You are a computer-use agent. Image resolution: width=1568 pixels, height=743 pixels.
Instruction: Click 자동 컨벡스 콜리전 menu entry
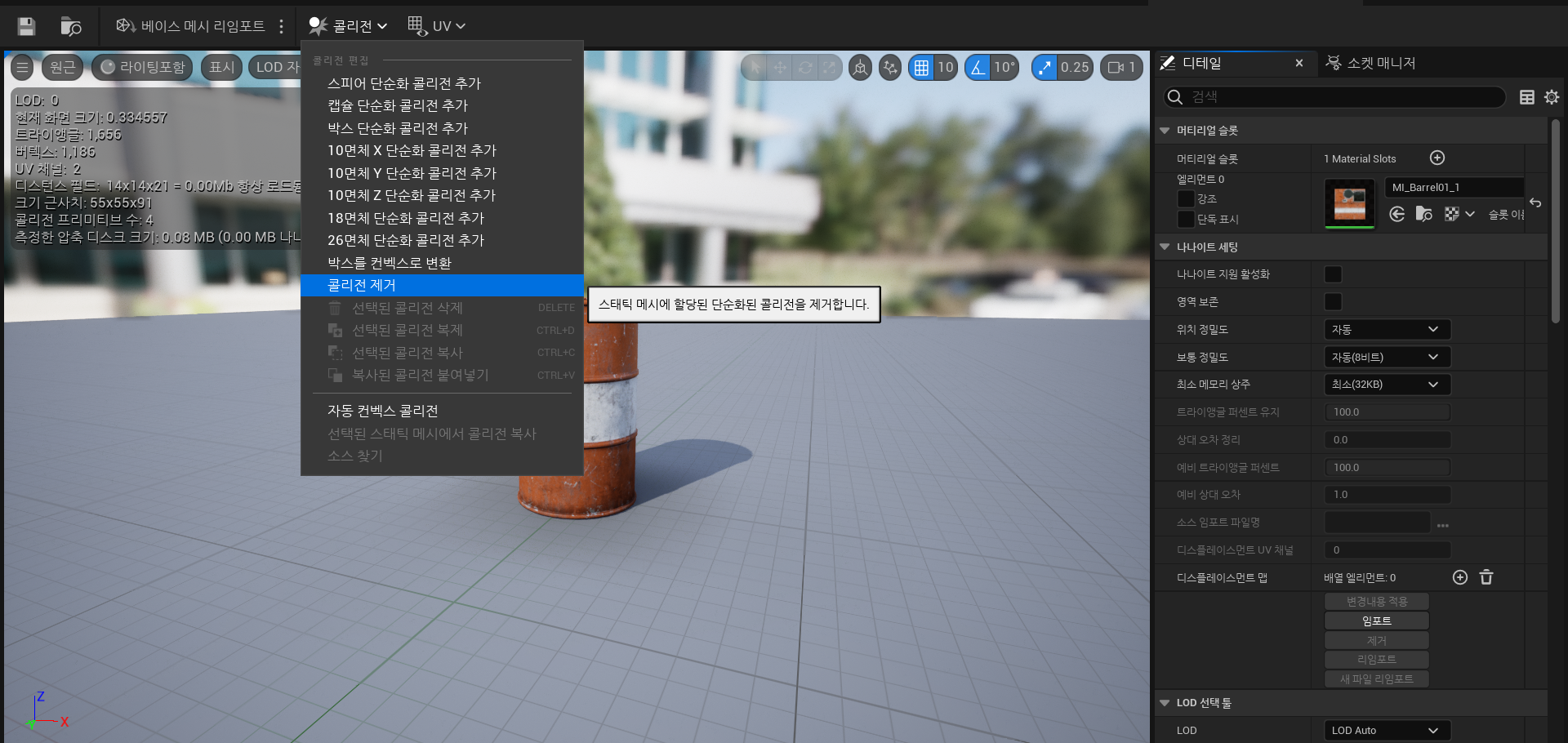[442, 411]
